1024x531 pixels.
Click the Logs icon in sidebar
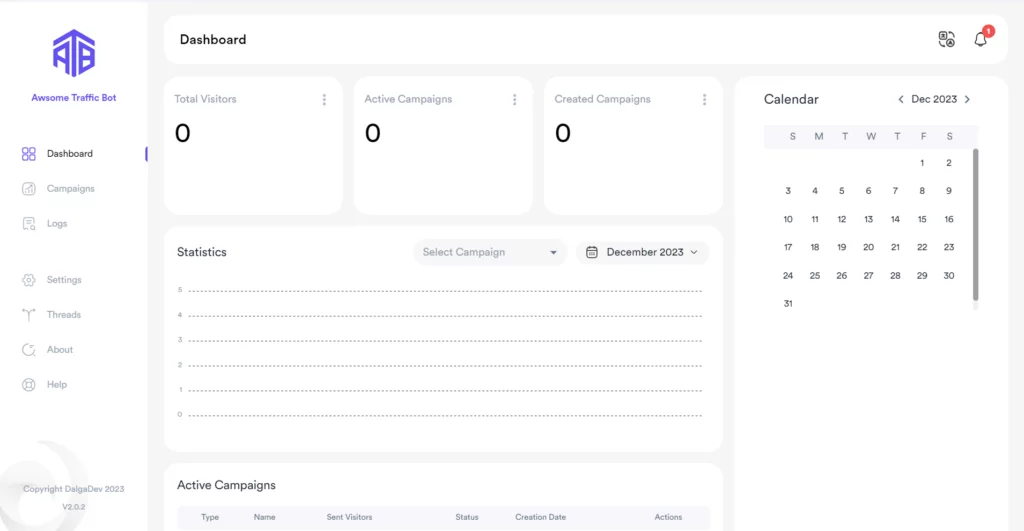(29, 224)
